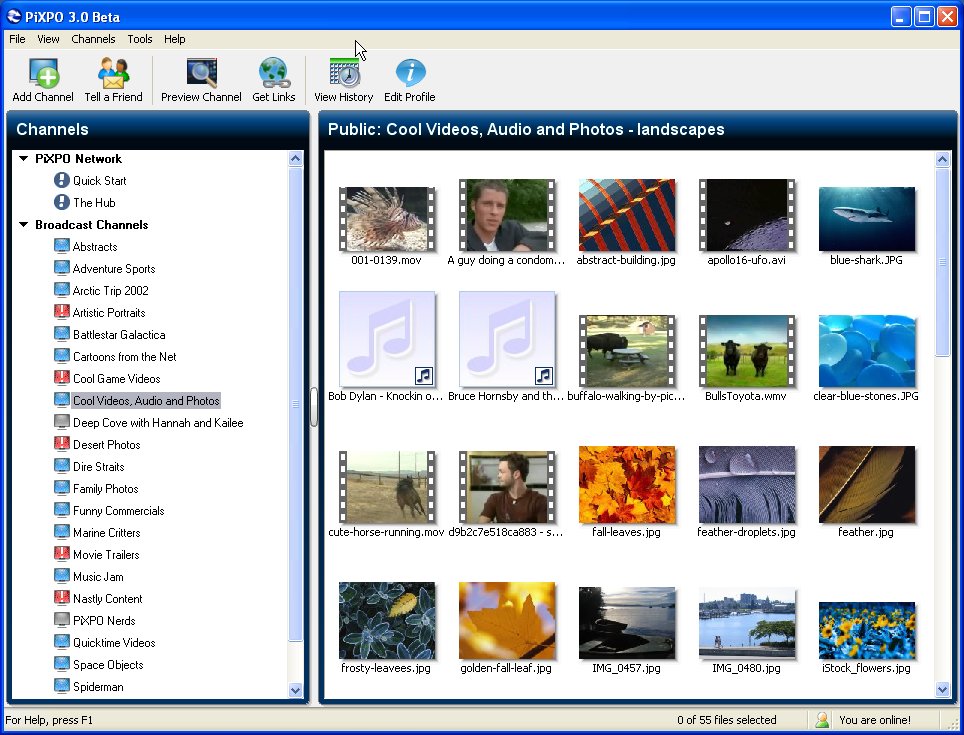Screen dimensions: 964x735
Task: Click the fall-leaves.jpg thumbnail
Action: 626,485
